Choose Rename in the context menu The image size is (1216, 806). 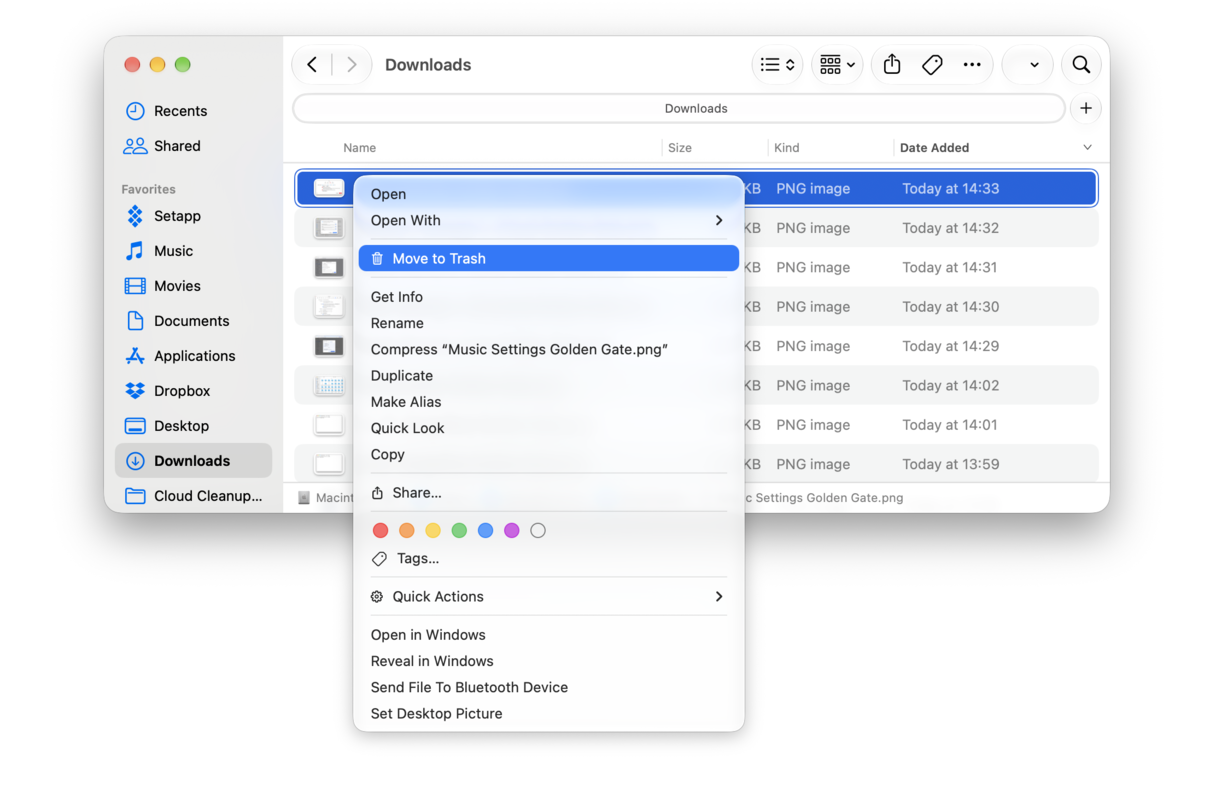(x=548, y=323)
